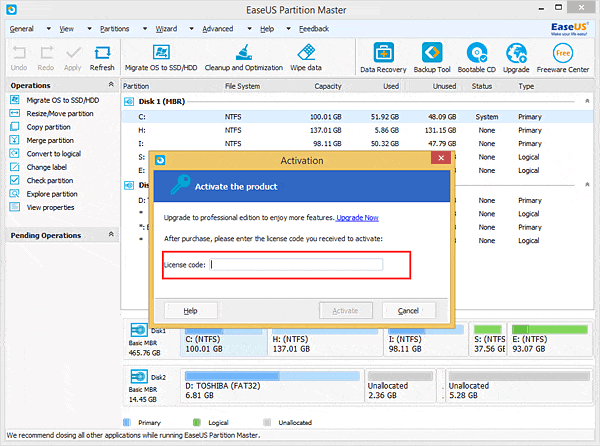
Task: Select D: TOSHIBA (FAT32) block in disk map
Action: [x=272, y=386]
